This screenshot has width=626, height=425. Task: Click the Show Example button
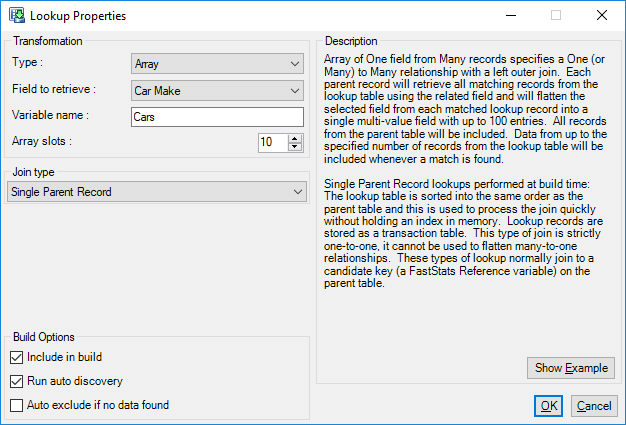click(x=571, y=368)
